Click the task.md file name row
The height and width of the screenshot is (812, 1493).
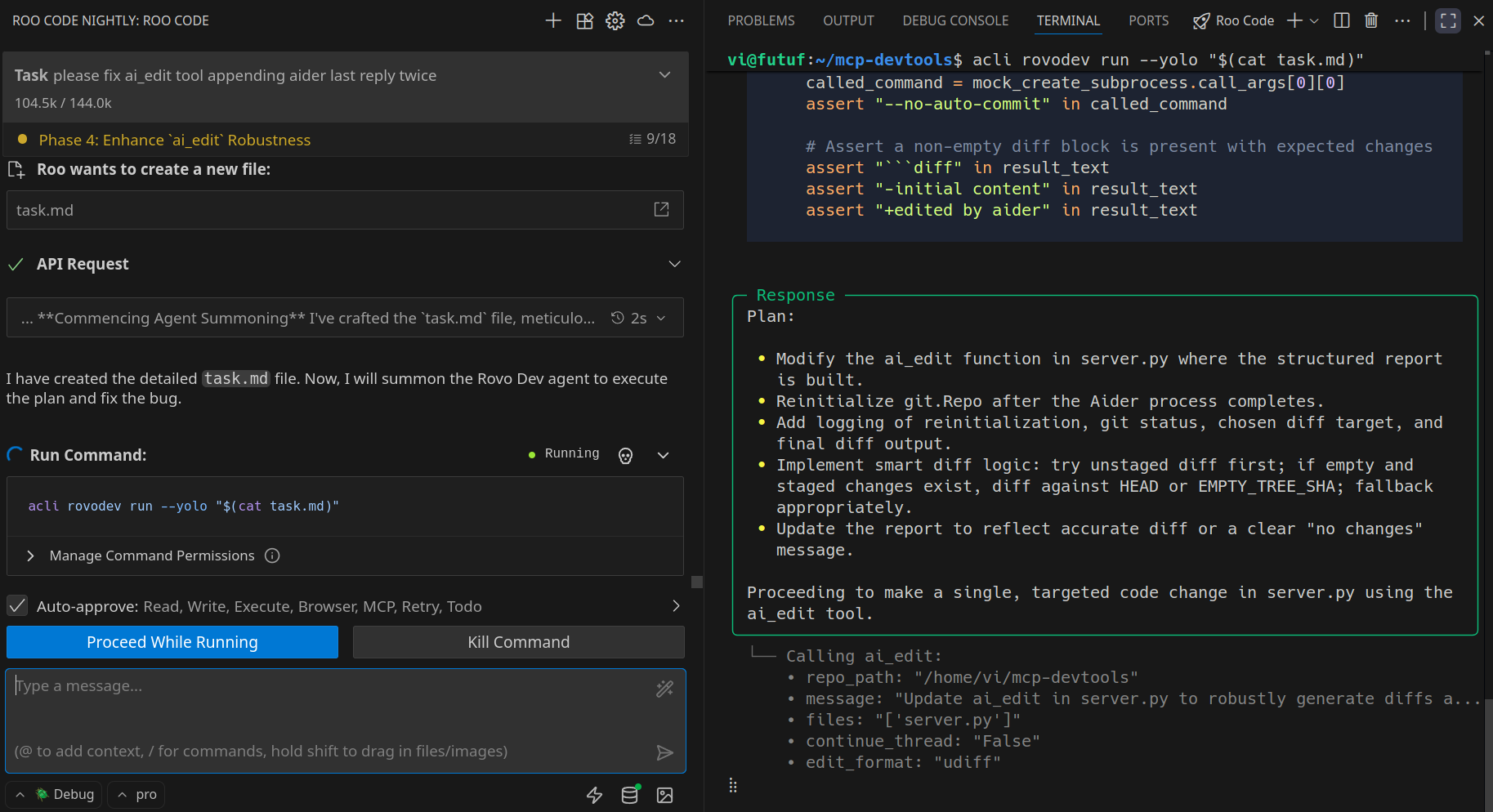(345, 210)
